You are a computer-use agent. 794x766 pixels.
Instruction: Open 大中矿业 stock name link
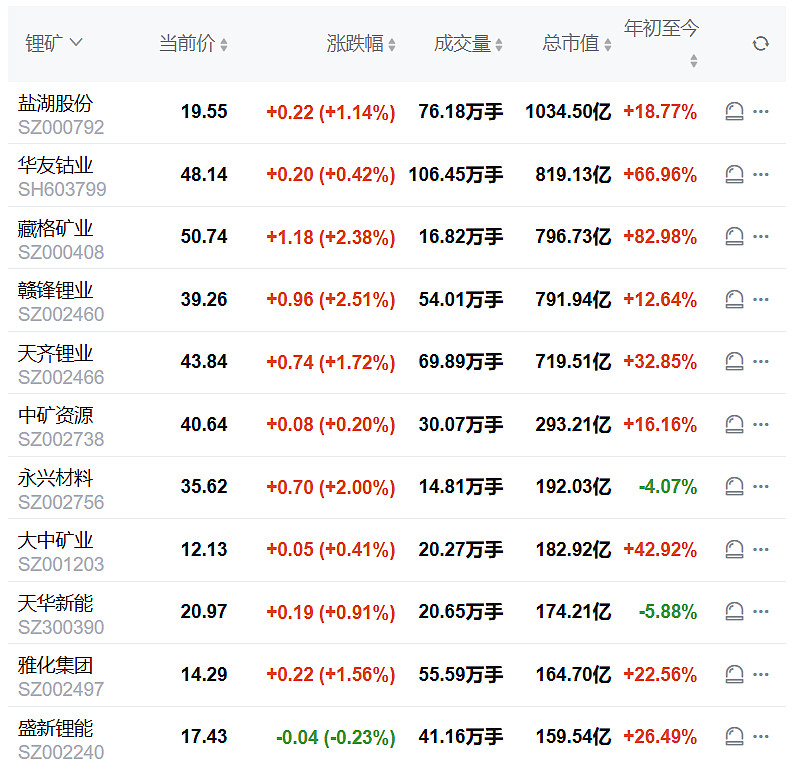click(55, 541)
